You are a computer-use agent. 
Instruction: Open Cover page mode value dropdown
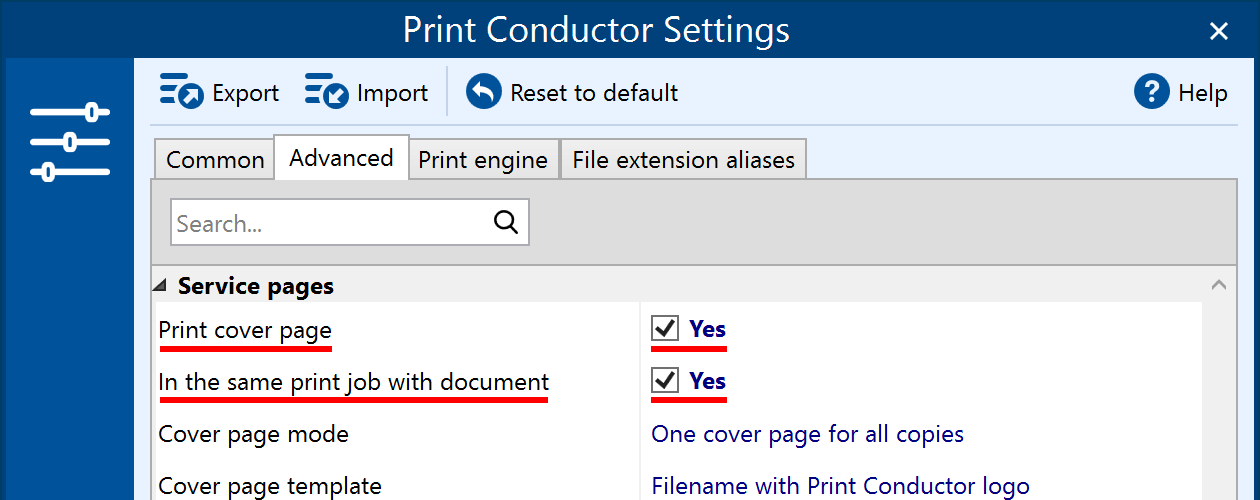tap(807, 434)
